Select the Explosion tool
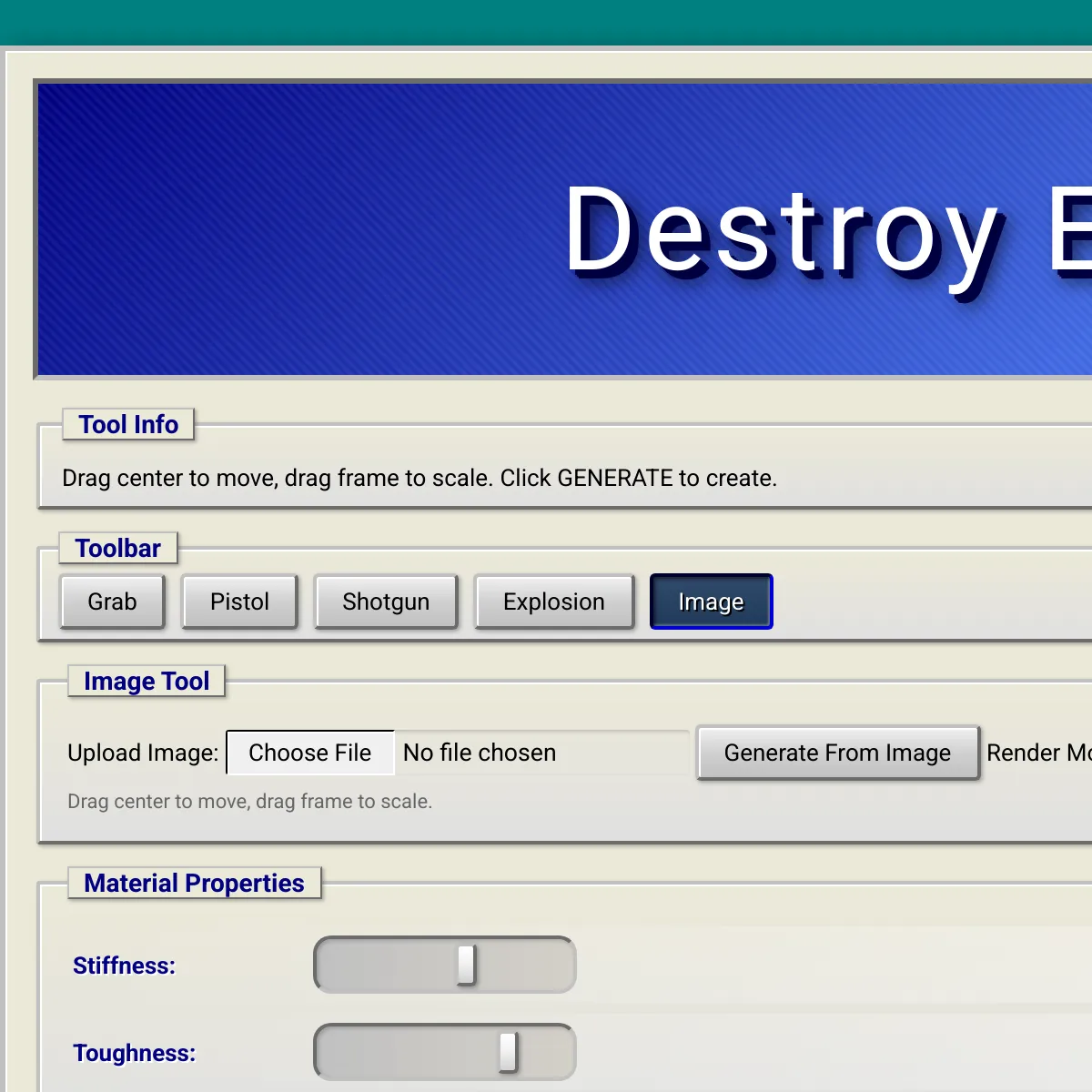Image resolution: width=1092 pixels, height=1092 pixels. coord(554,602)
